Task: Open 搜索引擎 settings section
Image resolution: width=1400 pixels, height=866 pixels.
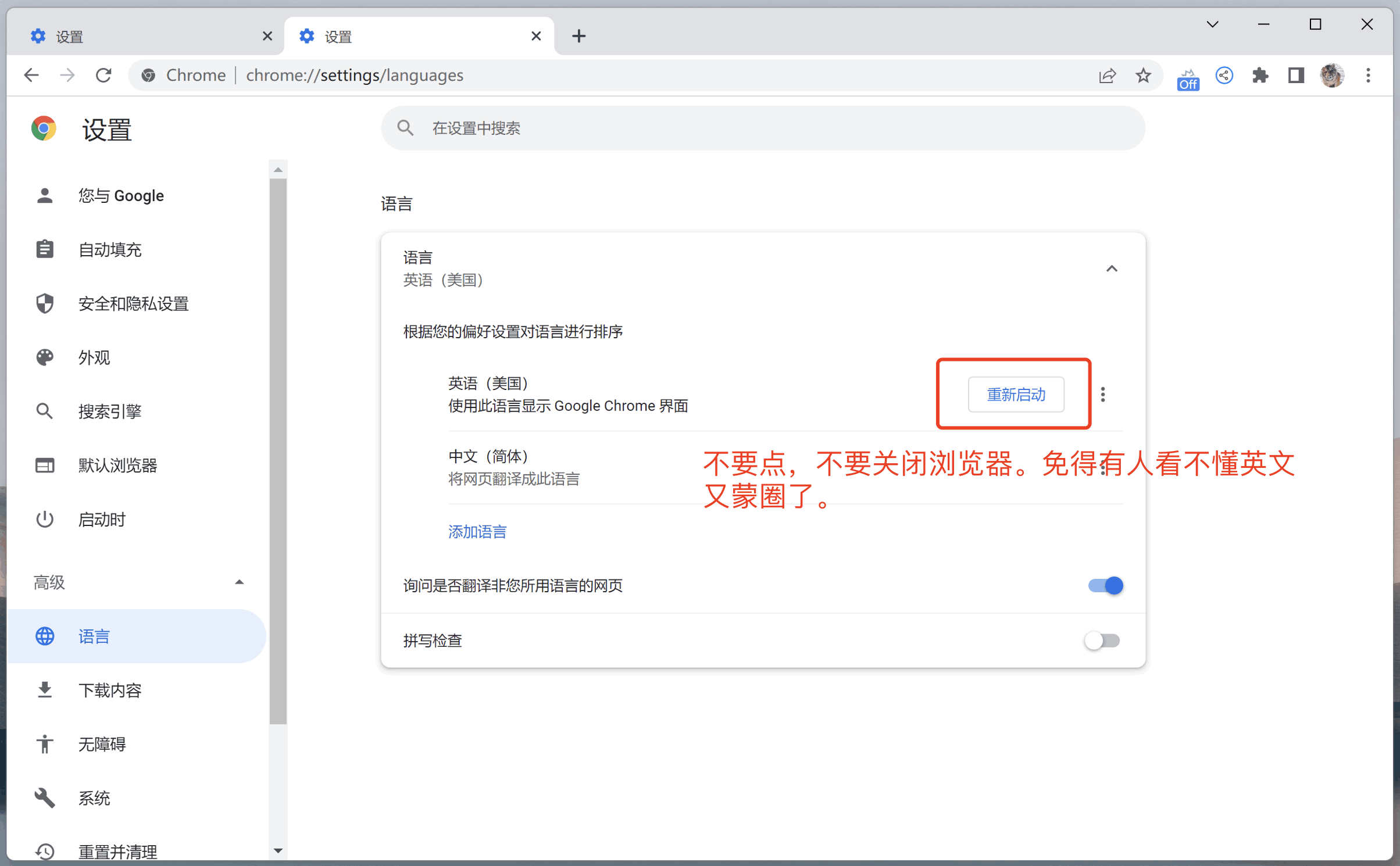Action: tap(137, 411)
